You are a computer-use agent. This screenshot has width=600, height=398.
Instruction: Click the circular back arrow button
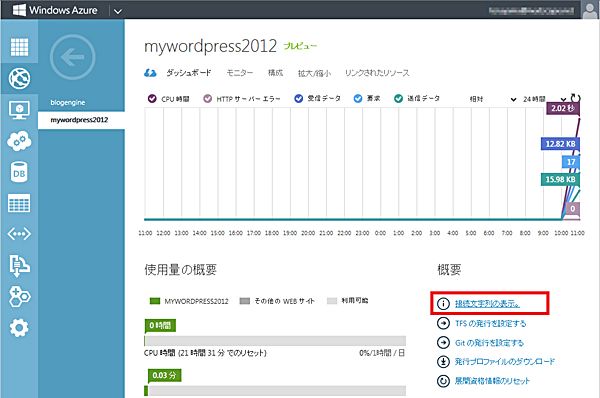click(x=72, y=57)
